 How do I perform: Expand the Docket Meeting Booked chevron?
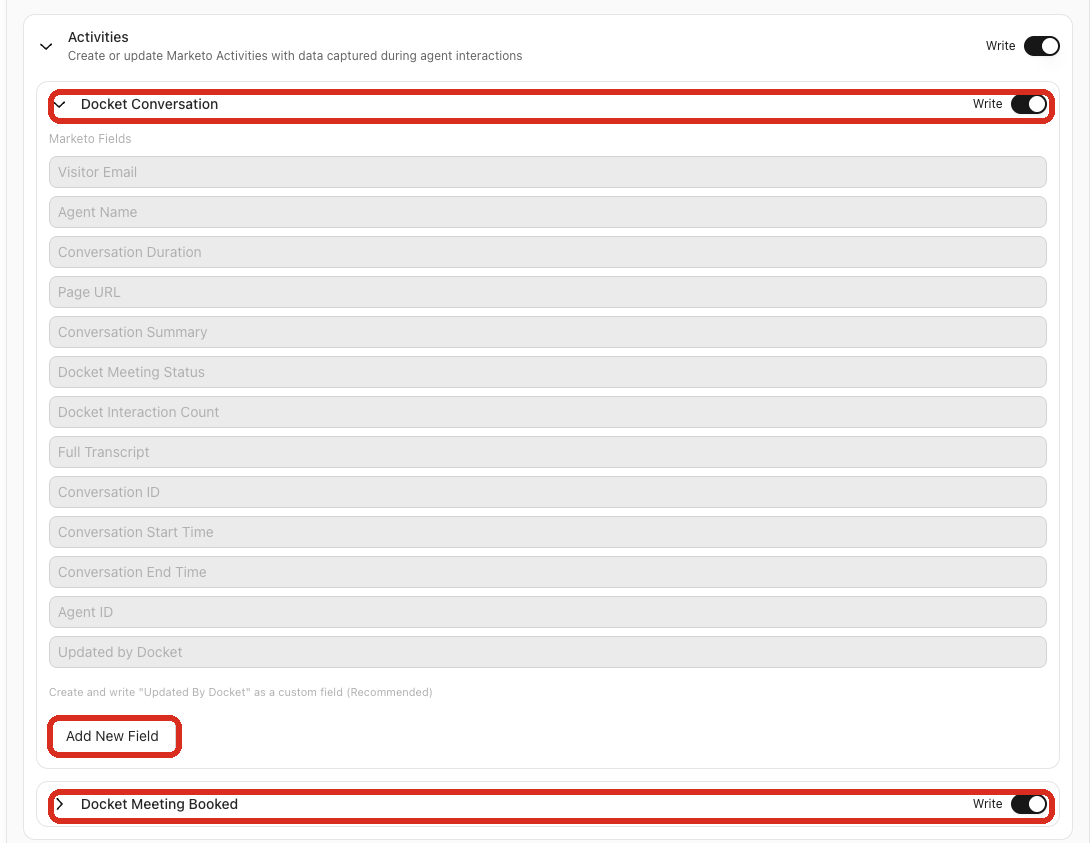click(x=60, y=804)
